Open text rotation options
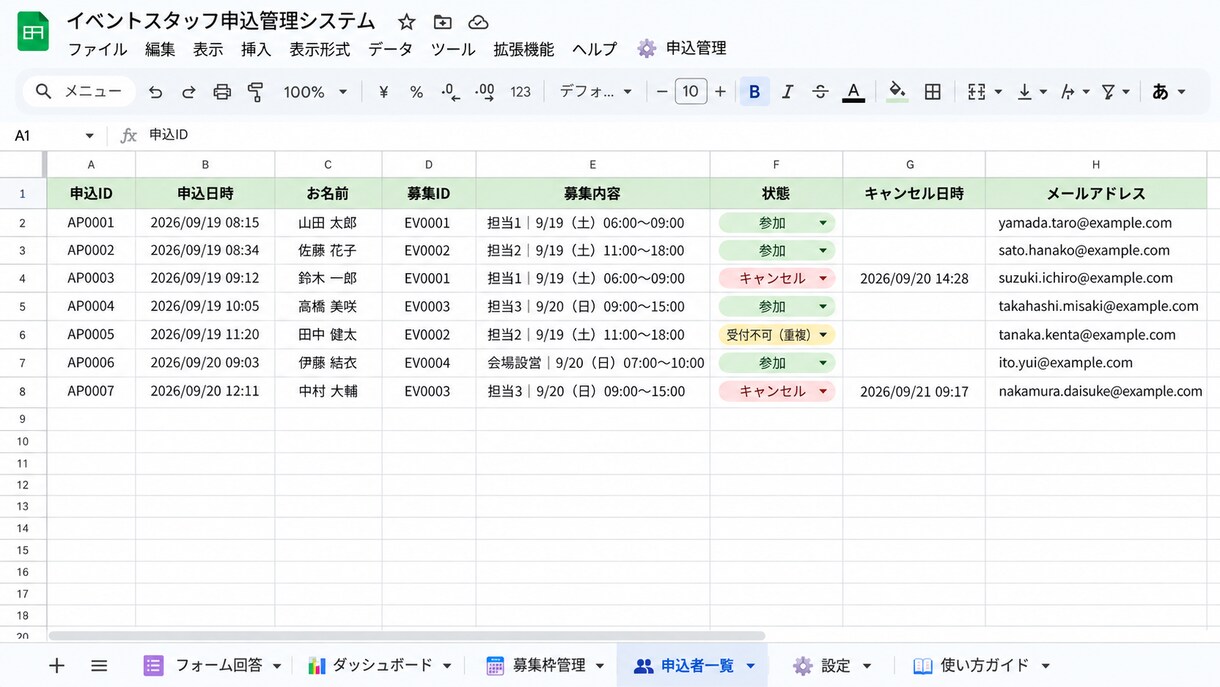Screen dimensions: 1220x687 (x=1074, y=92)
